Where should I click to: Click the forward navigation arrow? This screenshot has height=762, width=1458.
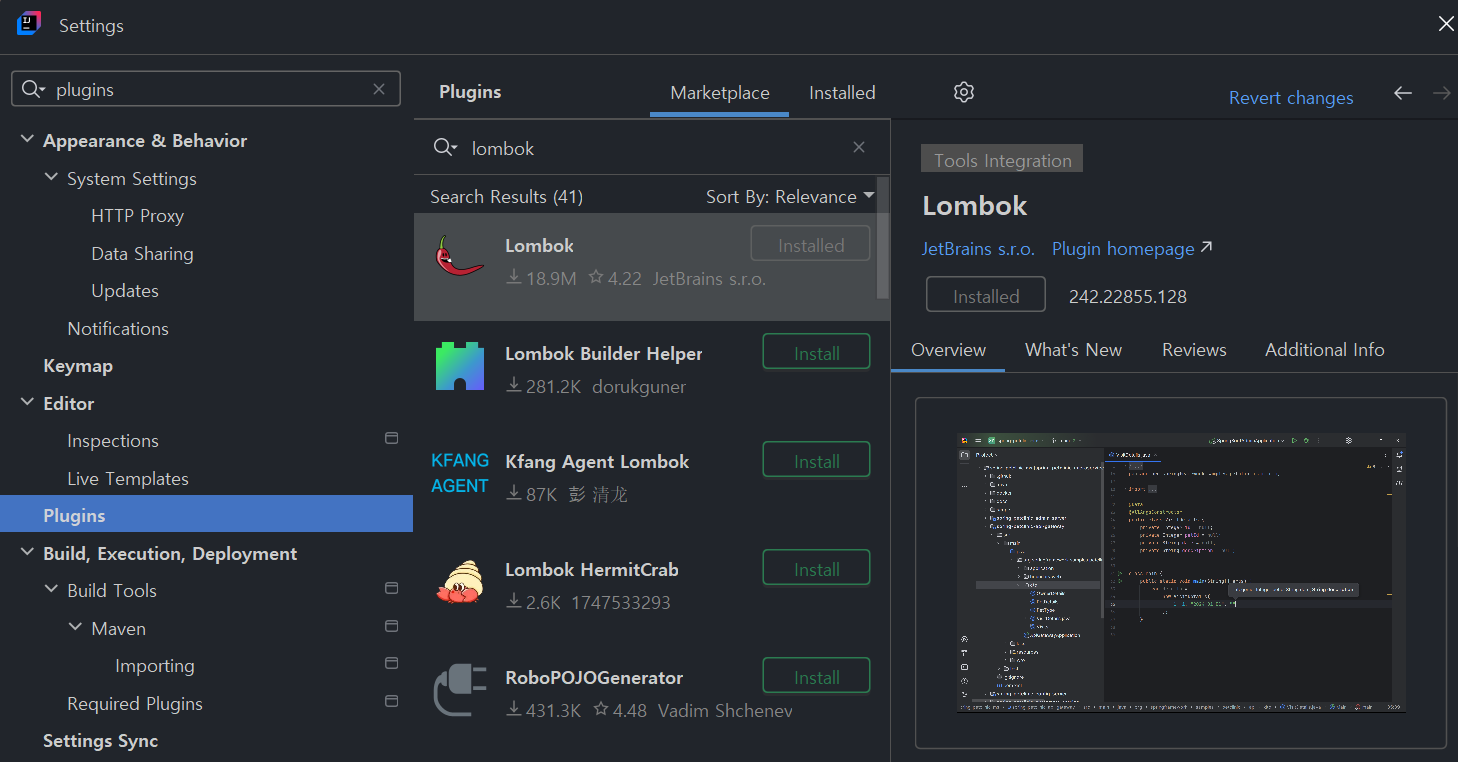point(1441,93)
